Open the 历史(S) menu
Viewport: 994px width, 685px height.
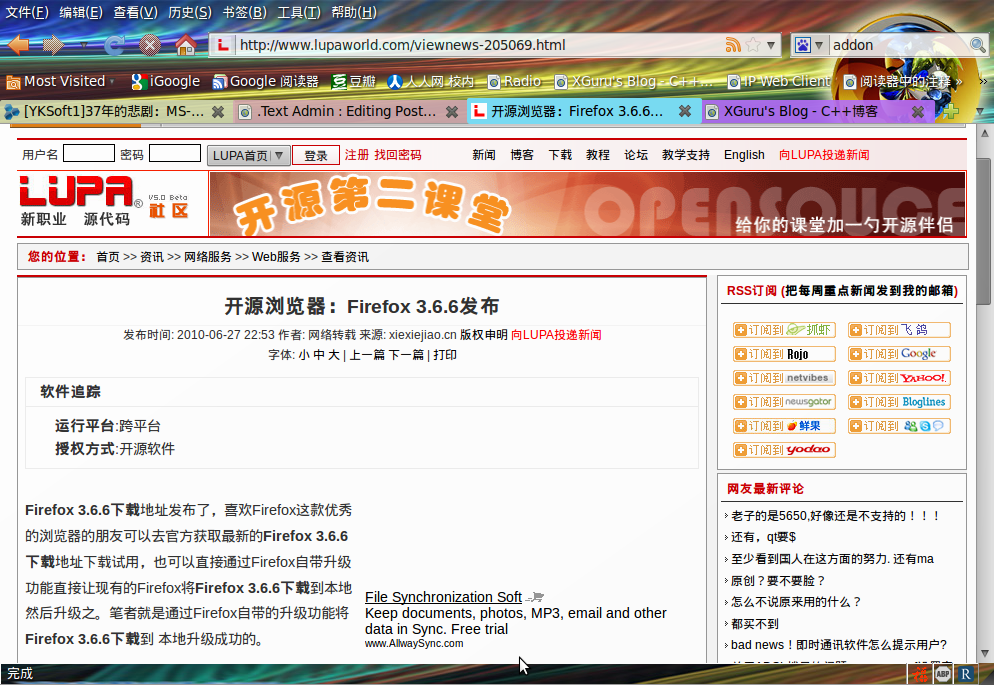coord(190,12)
